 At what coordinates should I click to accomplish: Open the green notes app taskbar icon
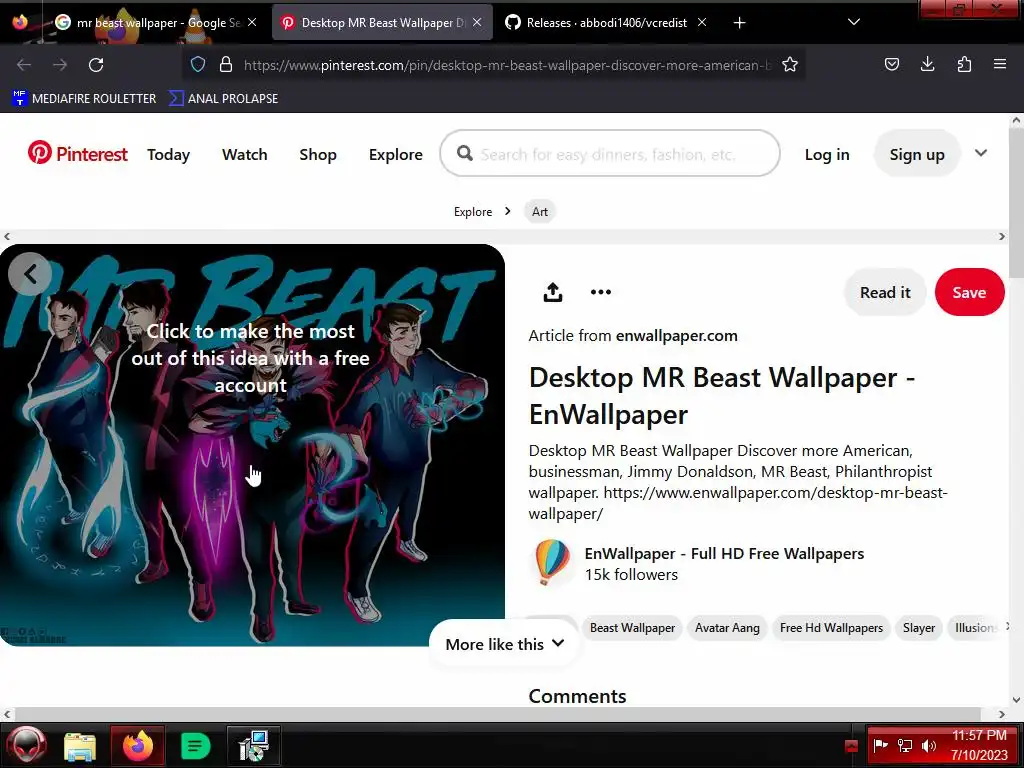pyautogui.click(x=195, y=746)
